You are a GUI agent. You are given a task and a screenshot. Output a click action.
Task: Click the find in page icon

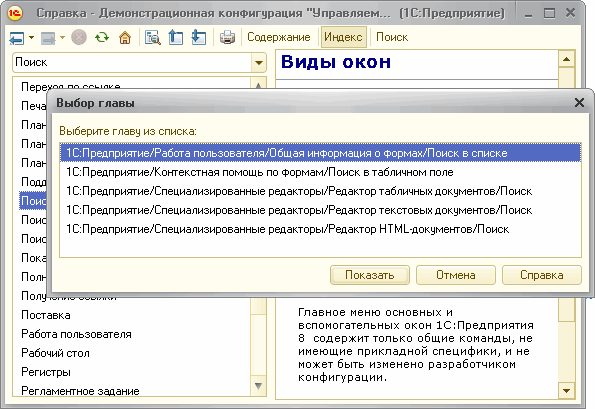[x=153, y=37]
